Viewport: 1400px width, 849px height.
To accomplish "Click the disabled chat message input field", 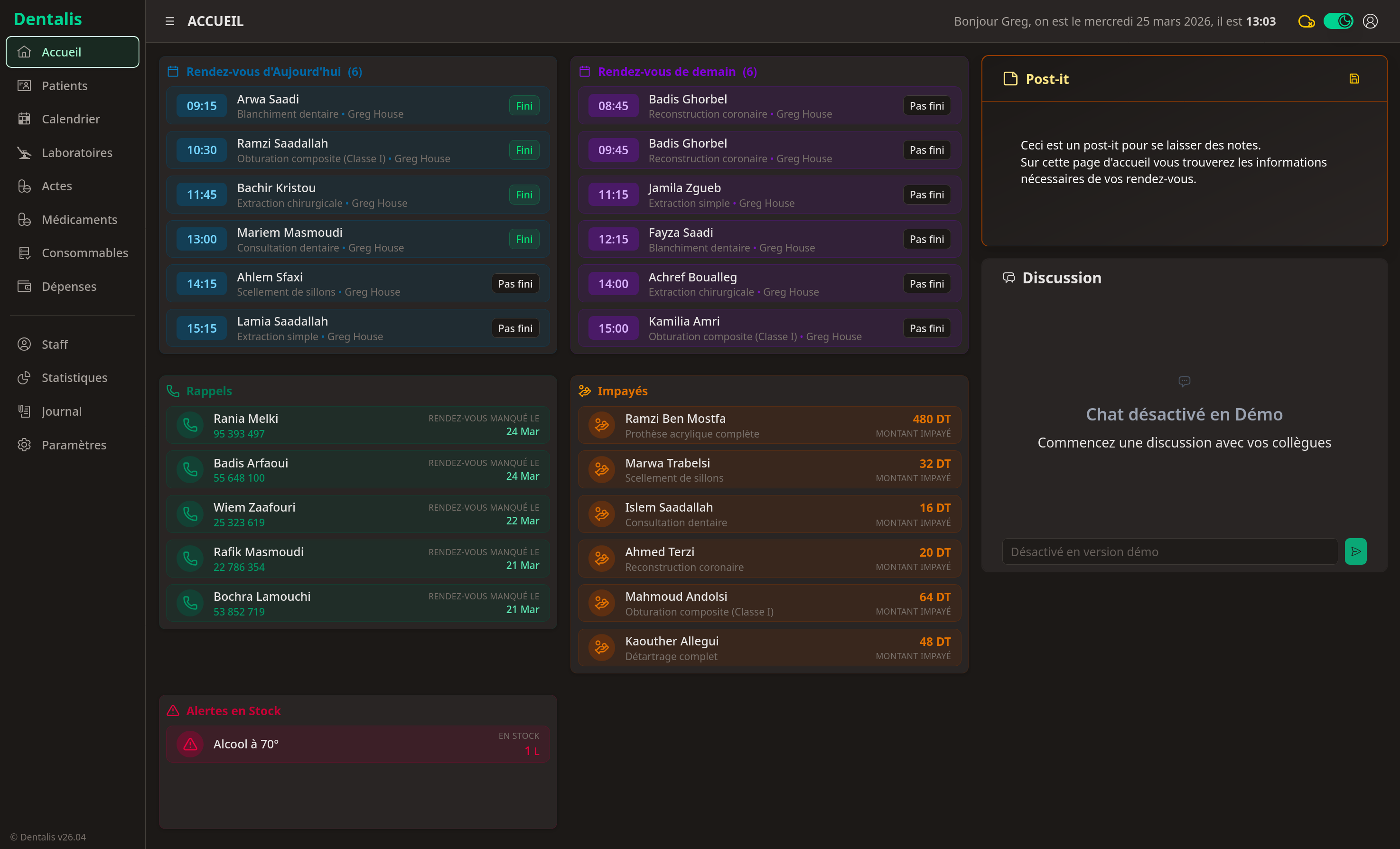I will 1169,552.
